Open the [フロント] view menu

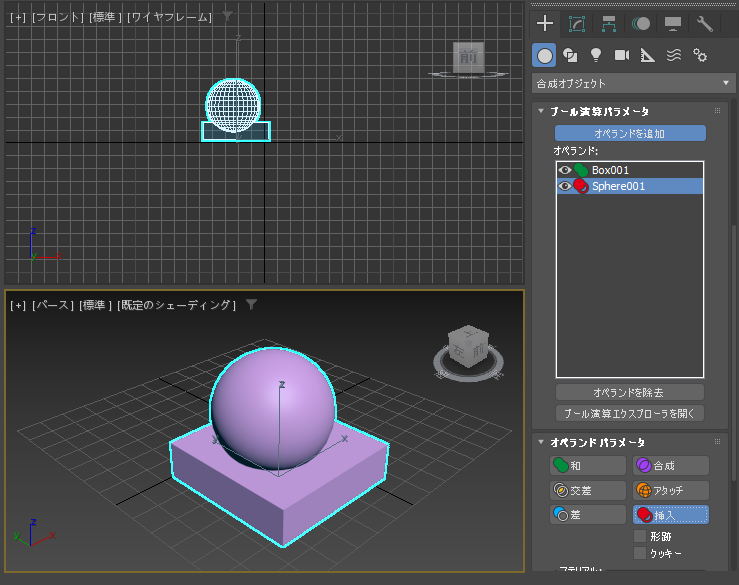click(x=57, y=17)
